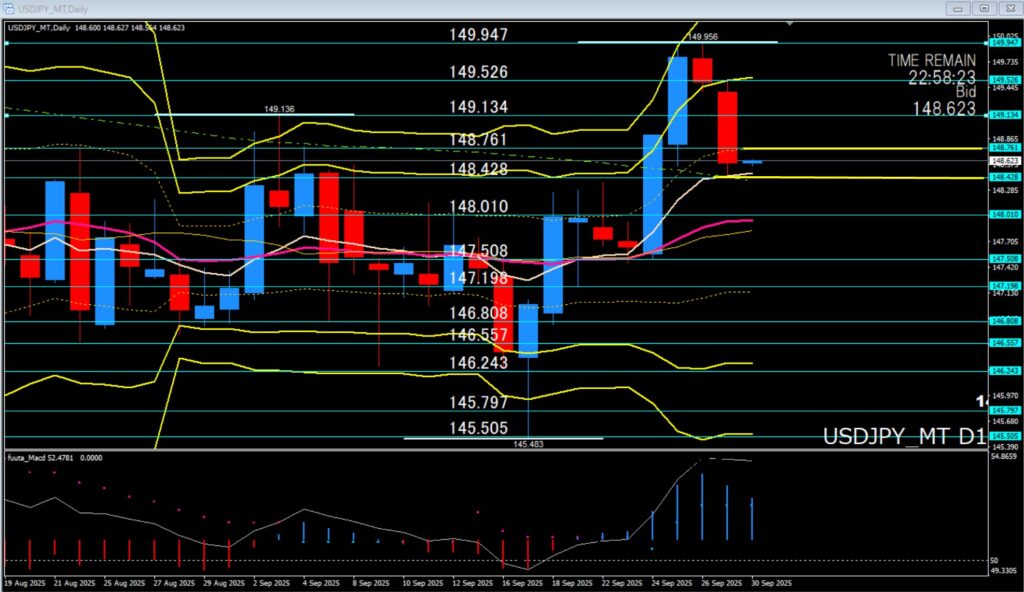Select the left anchor handle of the 149.134 line
Screen dimensions: 1024x592
7,115
